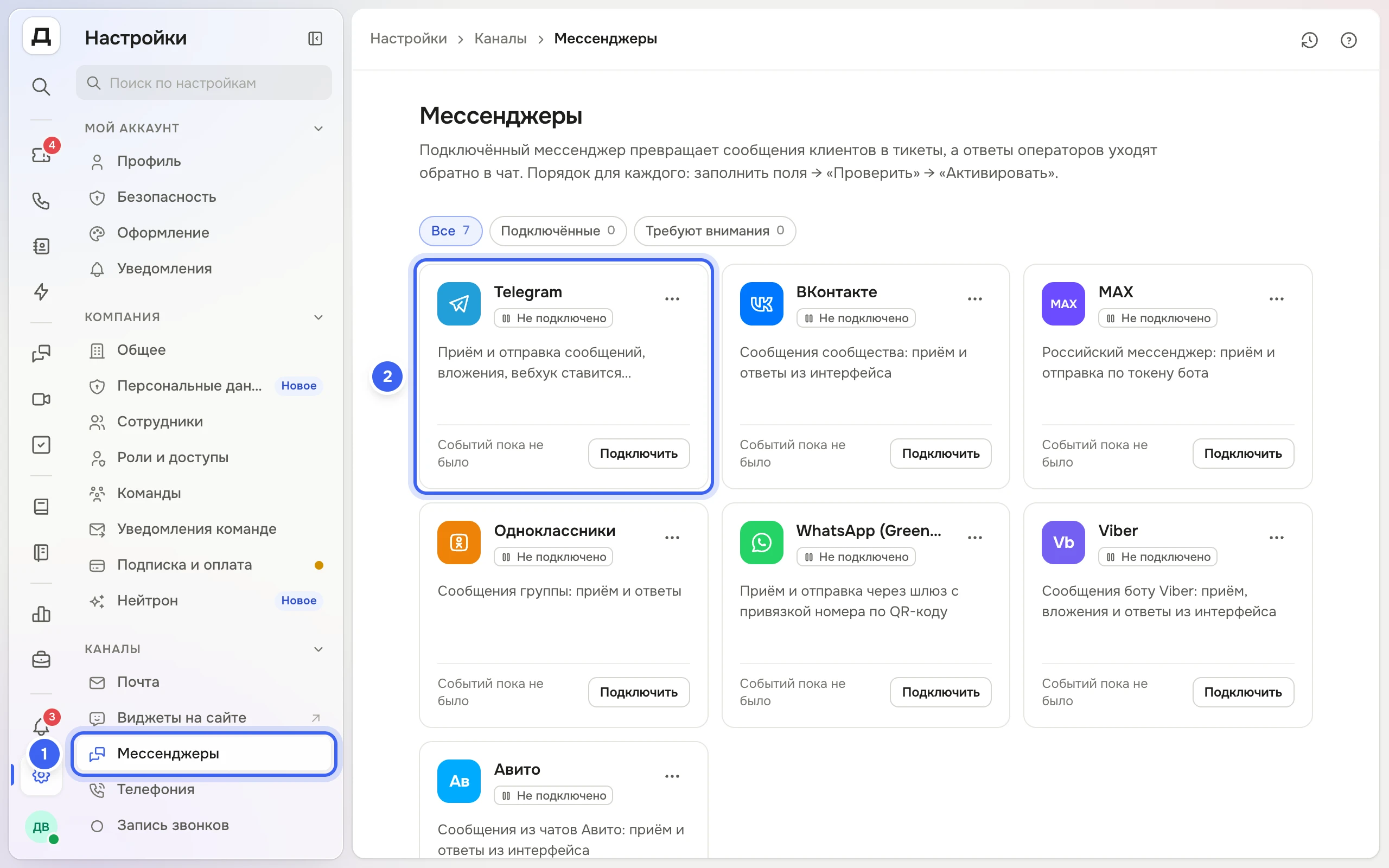This screenshot has width=1389, height=868.
Task: Open the help question mark icon
Action: click(x=1348, y=40)
